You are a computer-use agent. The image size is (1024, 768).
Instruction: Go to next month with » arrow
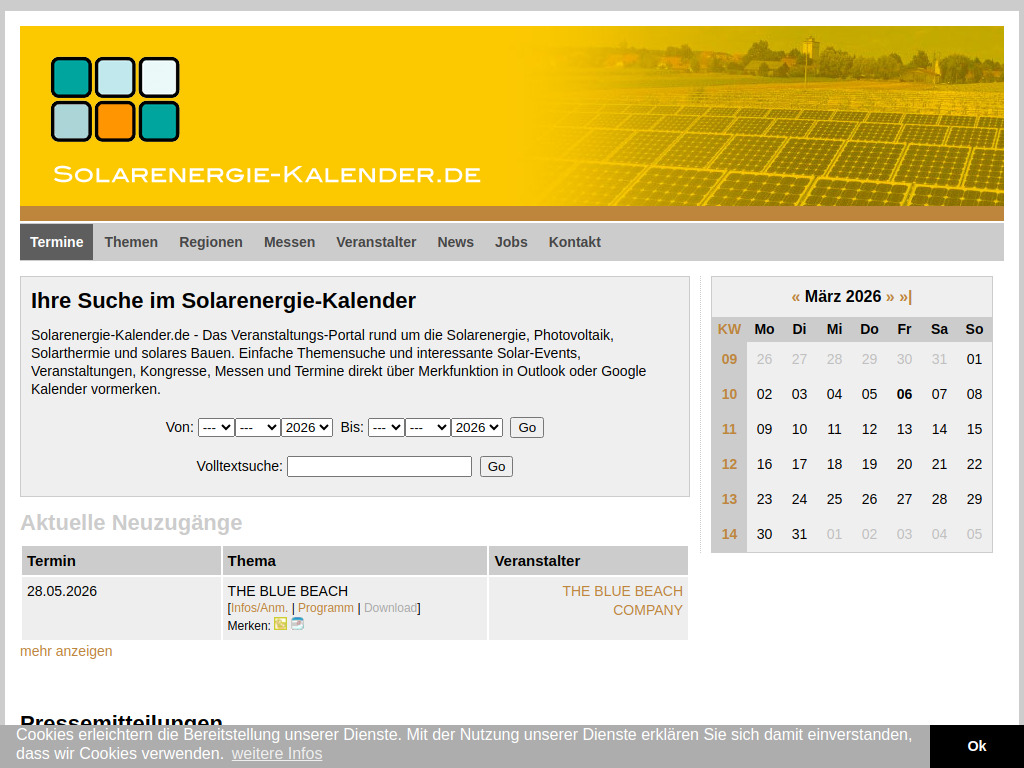point(888,297)
